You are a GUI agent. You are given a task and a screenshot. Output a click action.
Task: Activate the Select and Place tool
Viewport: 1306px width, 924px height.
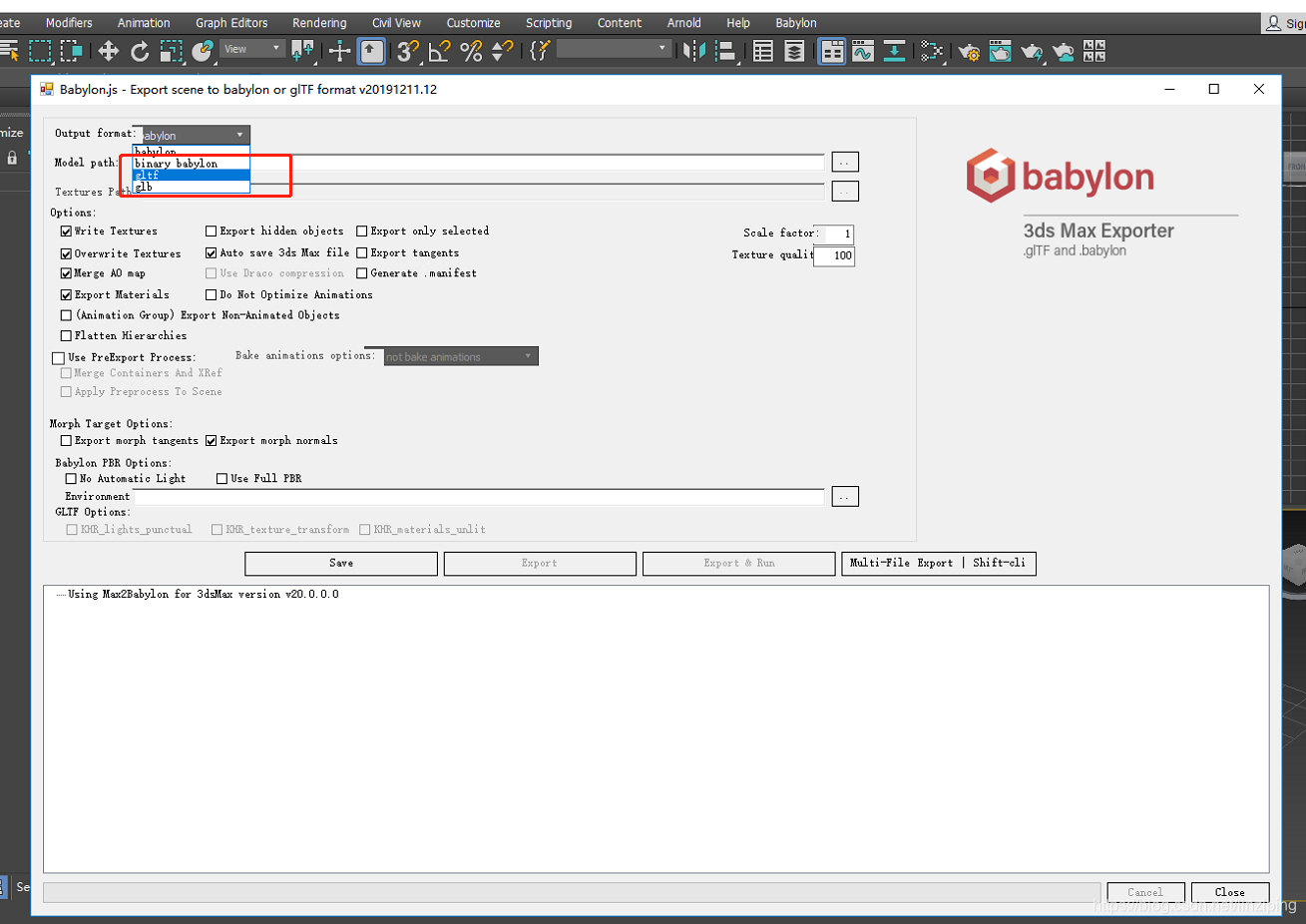coord(203,51)
